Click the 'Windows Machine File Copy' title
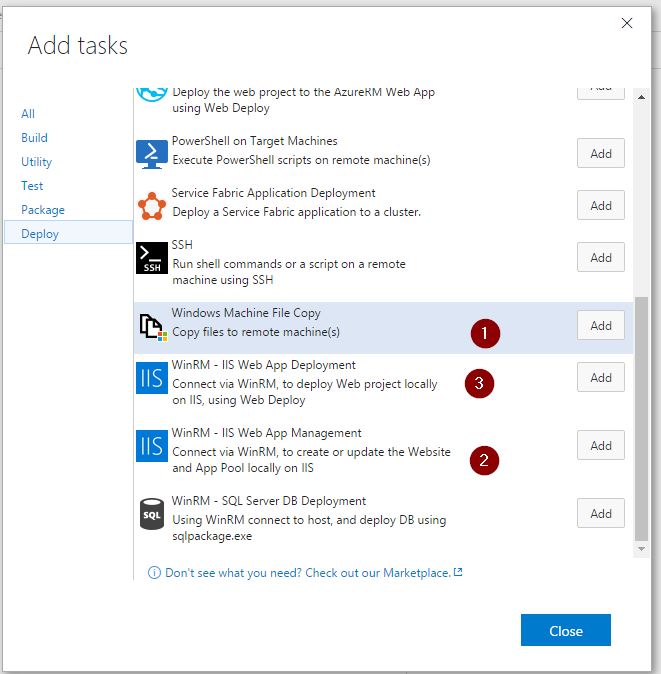 coord(246,313)
